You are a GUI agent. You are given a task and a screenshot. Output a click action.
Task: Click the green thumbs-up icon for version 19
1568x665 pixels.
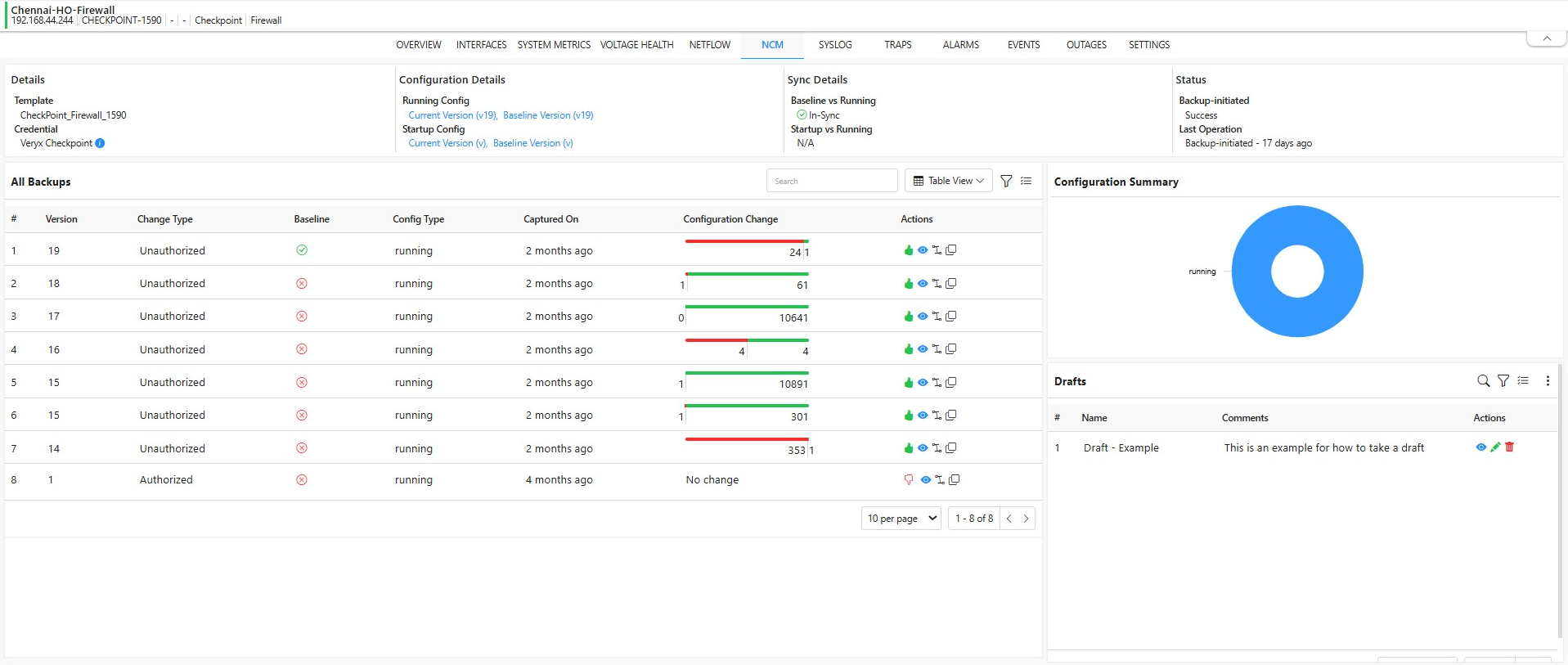pos(908,250)
